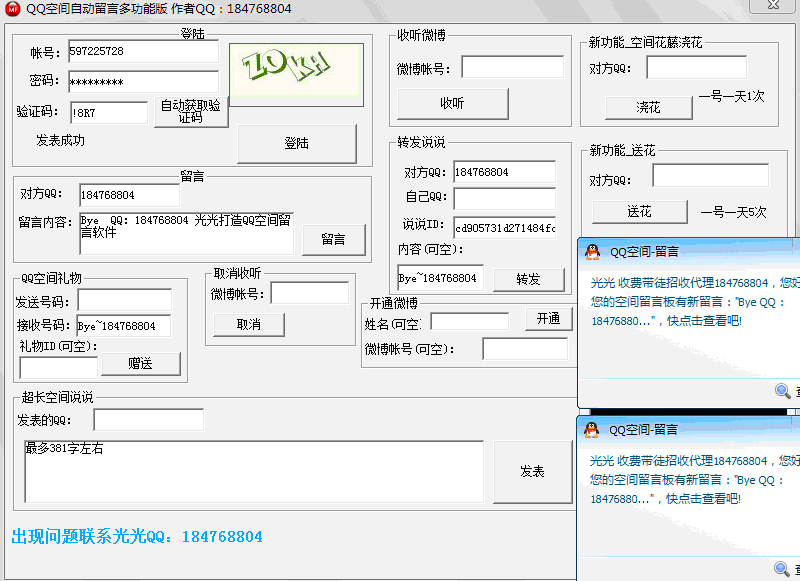Close the QQ空间自动留言 window
Screen dimensions: 800x581
(773, 5)
